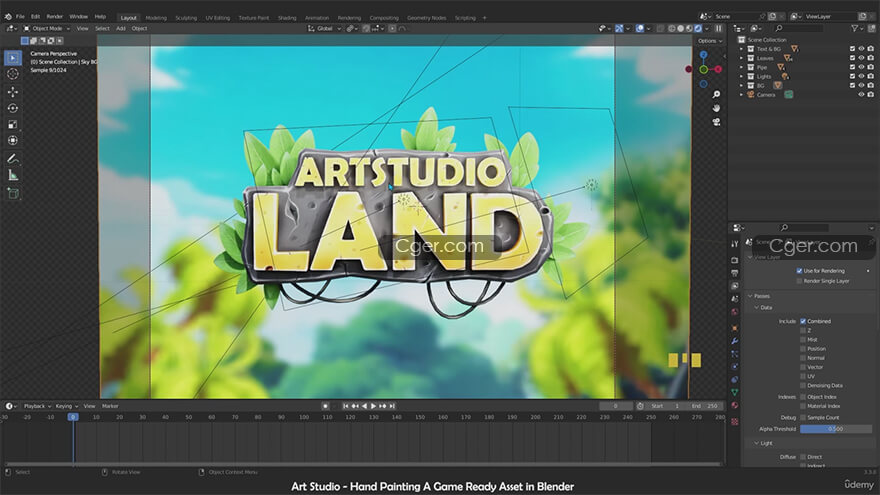Select the Cursor tool
Screen dimensions: 880x495
pos(13,74)
